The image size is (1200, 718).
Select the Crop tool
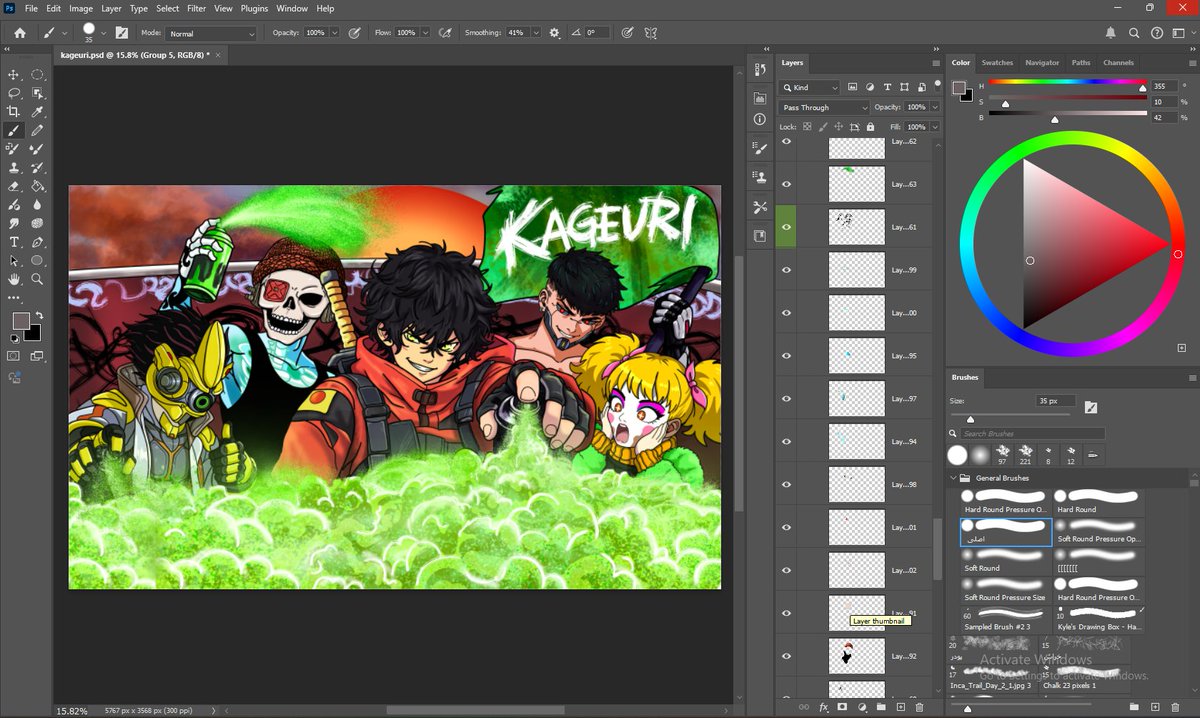pyautogui.click(x=14, y=112)
